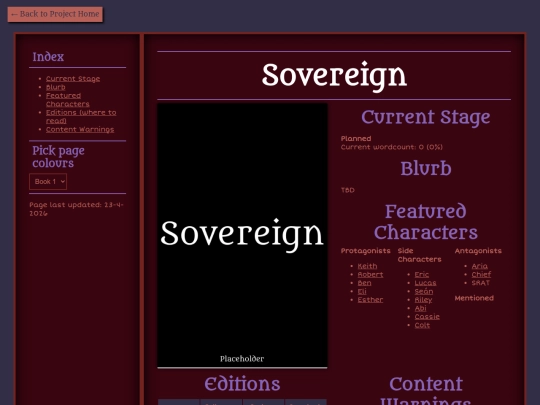Click the Pick page colours heading
This screenshot has height=405, width=540.
point(58,157)
